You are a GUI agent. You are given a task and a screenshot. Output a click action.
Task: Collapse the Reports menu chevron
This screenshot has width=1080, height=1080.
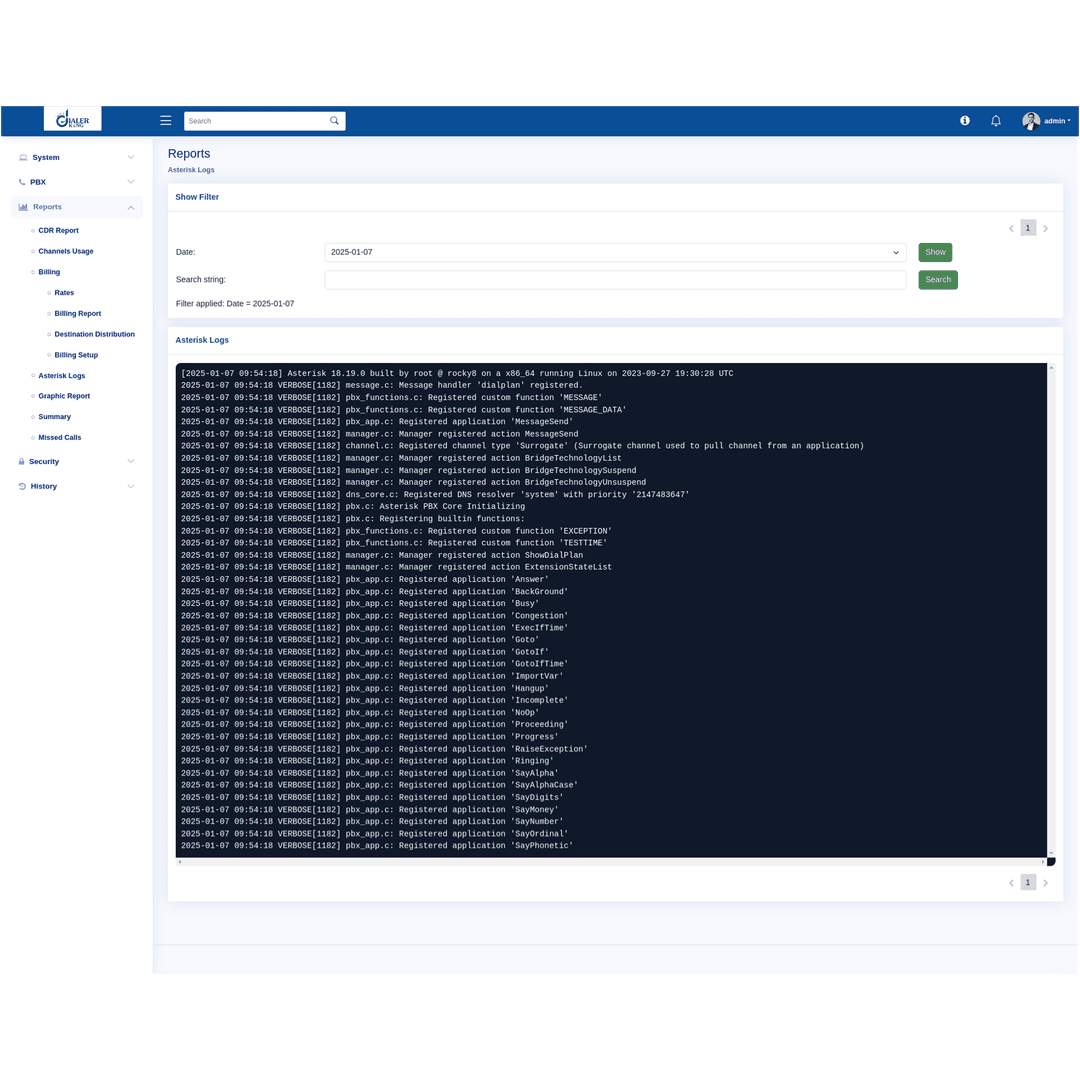[130, 207]
